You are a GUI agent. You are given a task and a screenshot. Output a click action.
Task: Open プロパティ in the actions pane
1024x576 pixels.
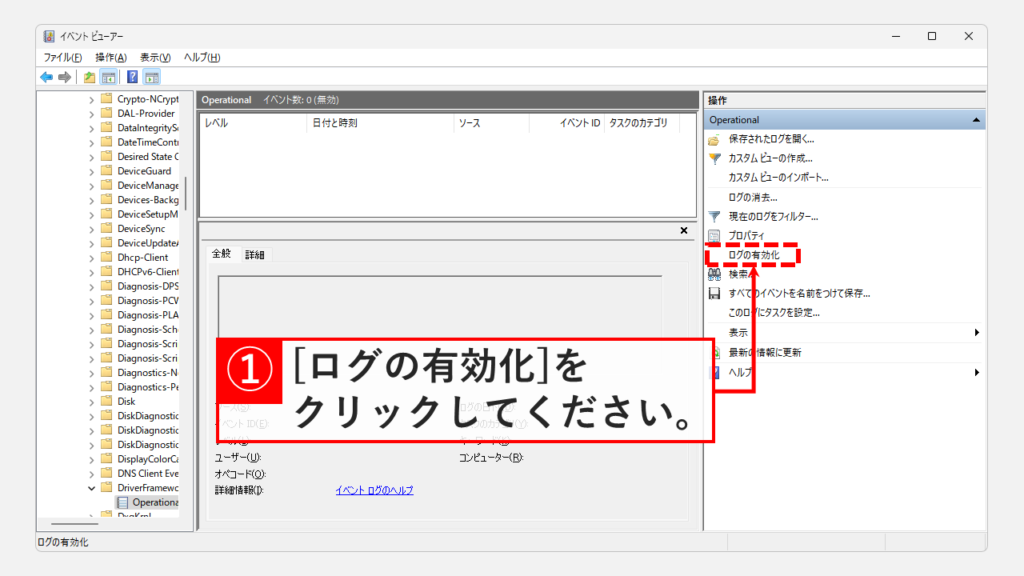tap(746, 235)
